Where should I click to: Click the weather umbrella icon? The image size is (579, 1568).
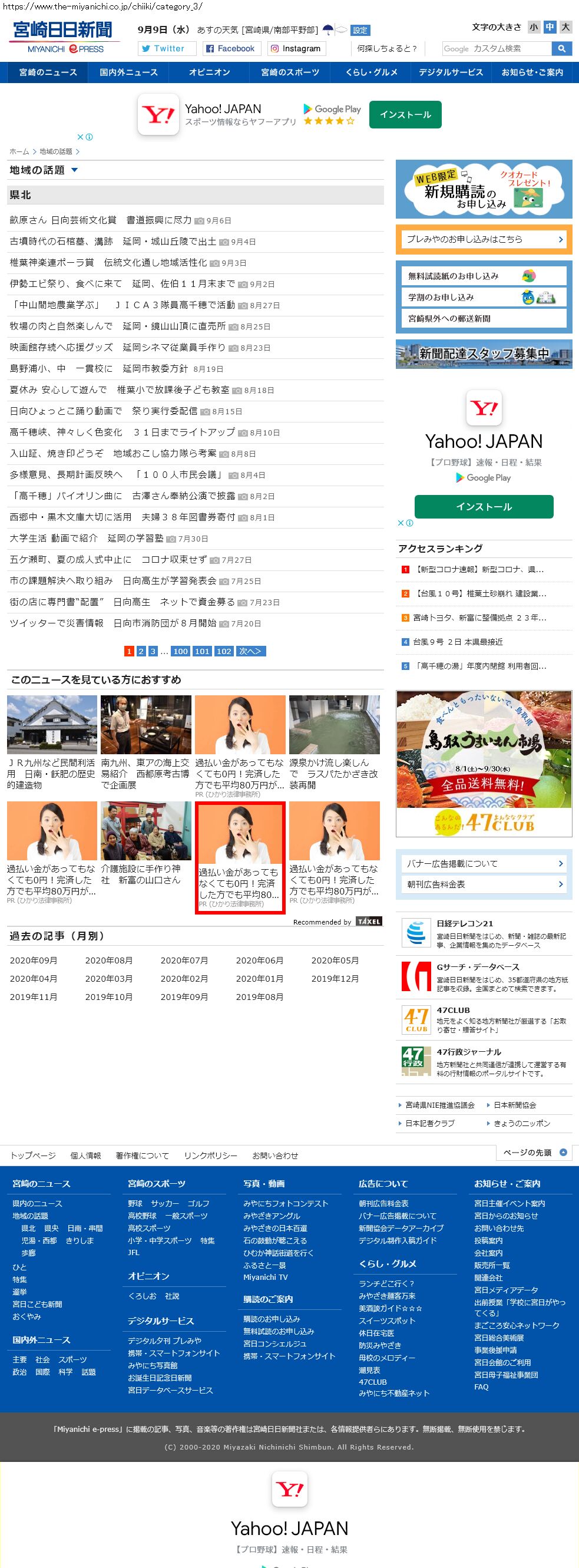click(329, 30)
